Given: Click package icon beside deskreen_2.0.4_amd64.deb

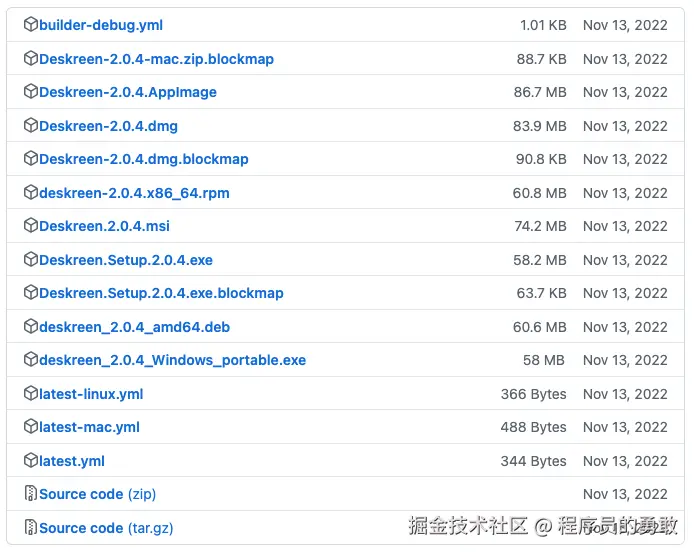Looking at the screenshot, I should point(31,327).
